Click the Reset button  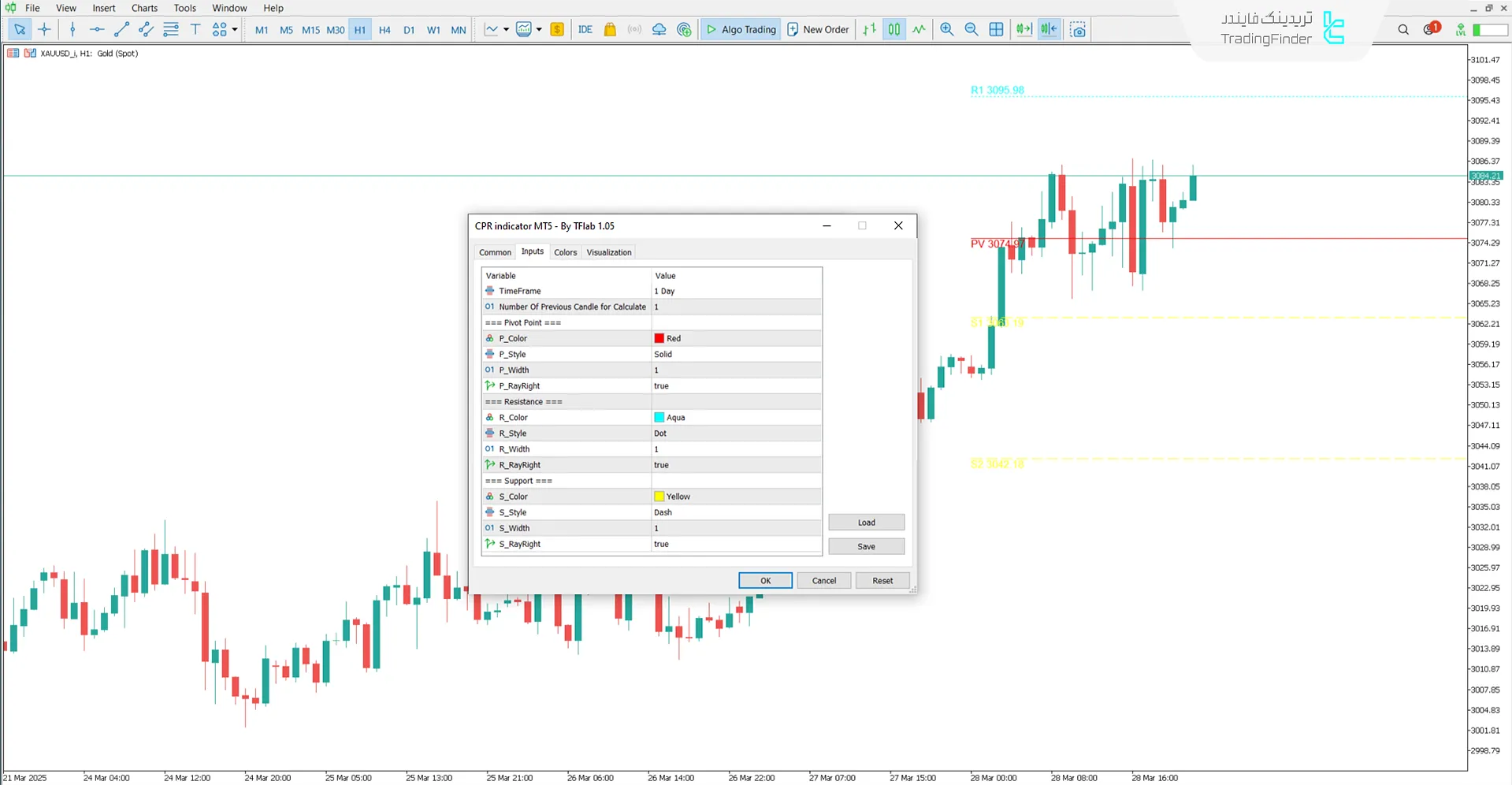(882, 581)
